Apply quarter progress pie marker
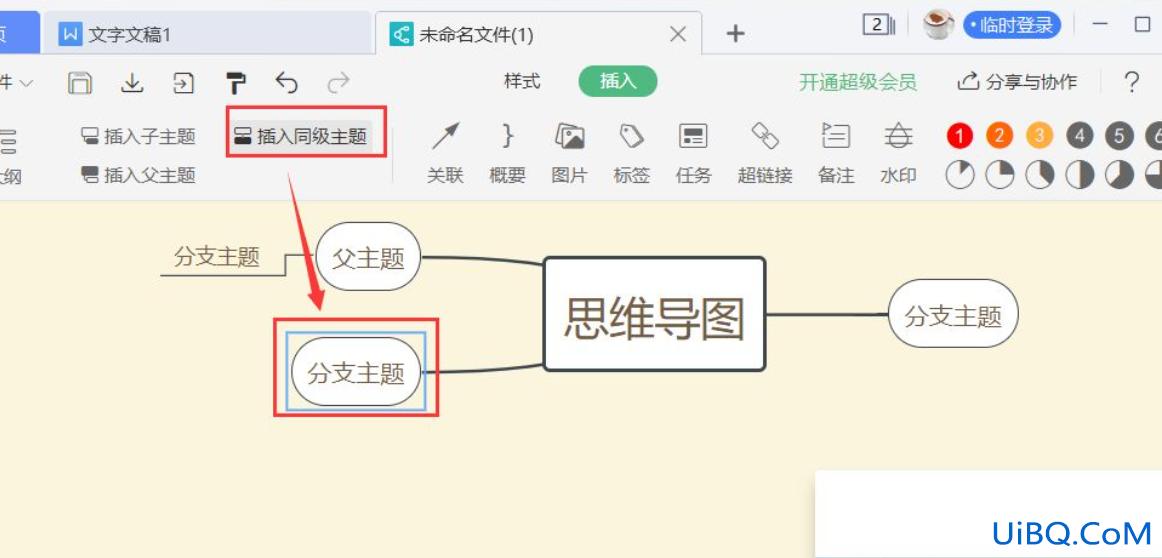The width and height of the screenshot is (1162, 558). [x=1000, y=175]
